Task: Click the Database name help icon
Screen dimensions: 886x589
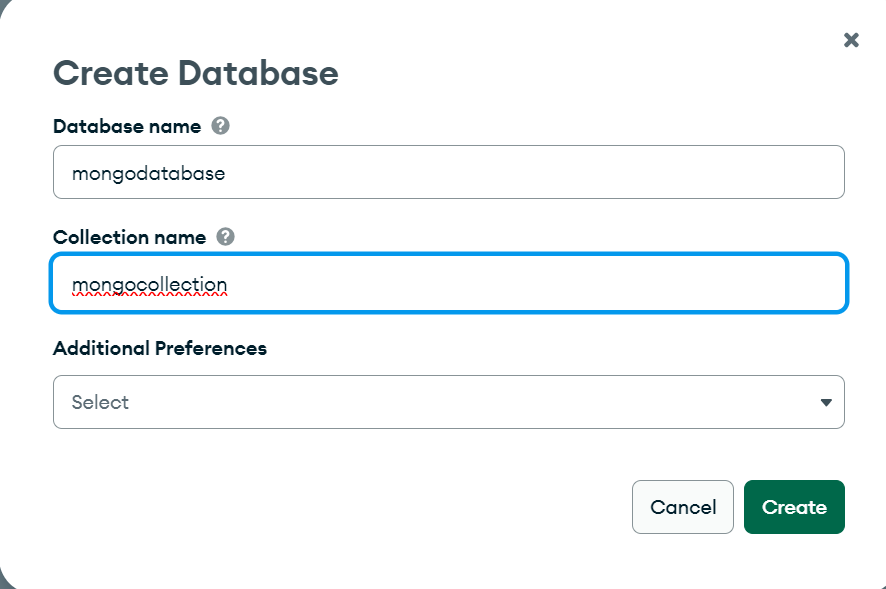Action: (x=221, y=126)
